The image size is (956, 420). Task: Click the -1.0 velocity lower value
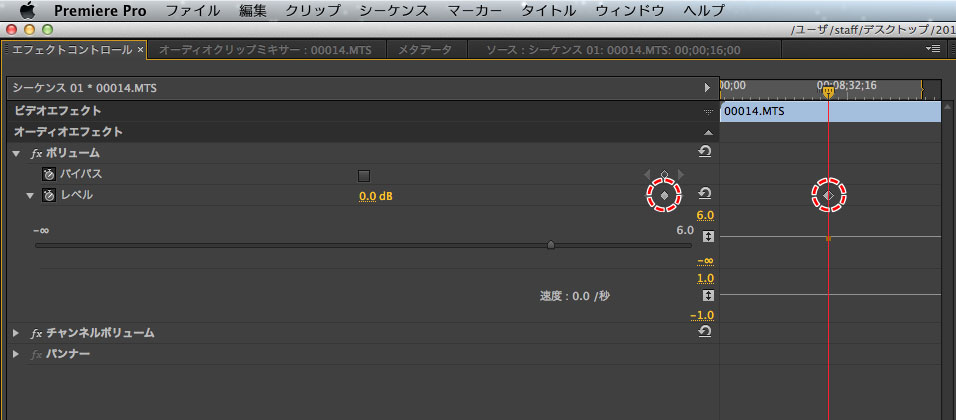(702, 315)
